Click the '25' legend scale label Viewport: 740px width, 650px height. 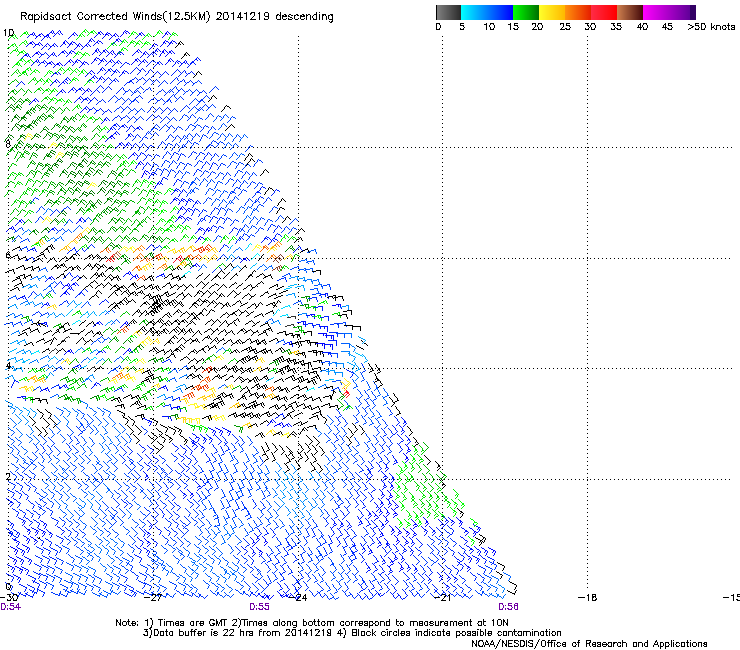[x=565, y=26]
